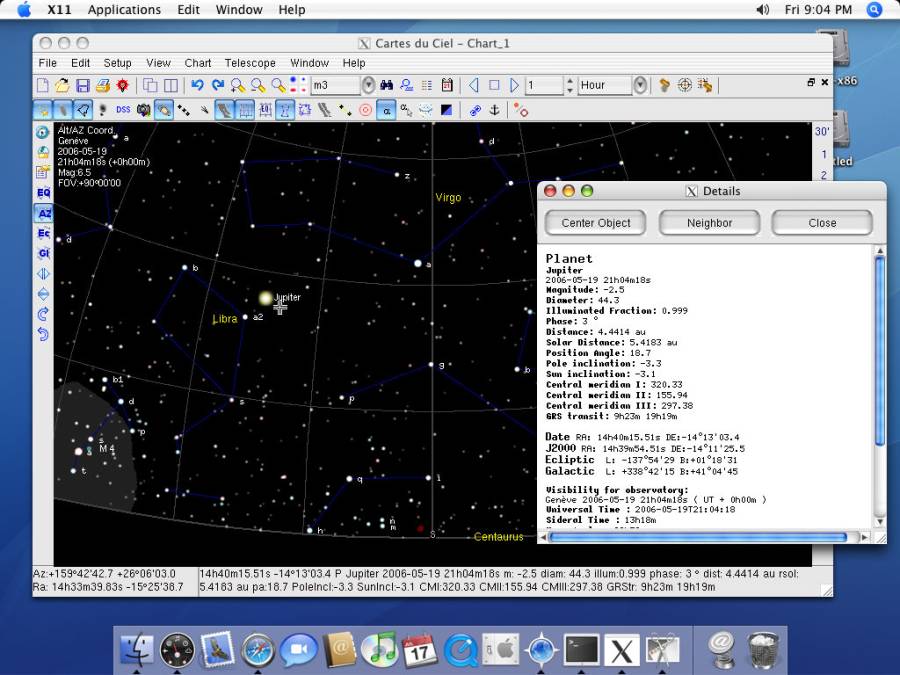Select FOV level 1 on right bar
This screenshot has height=675, width=900.
(x=823, y=154)
